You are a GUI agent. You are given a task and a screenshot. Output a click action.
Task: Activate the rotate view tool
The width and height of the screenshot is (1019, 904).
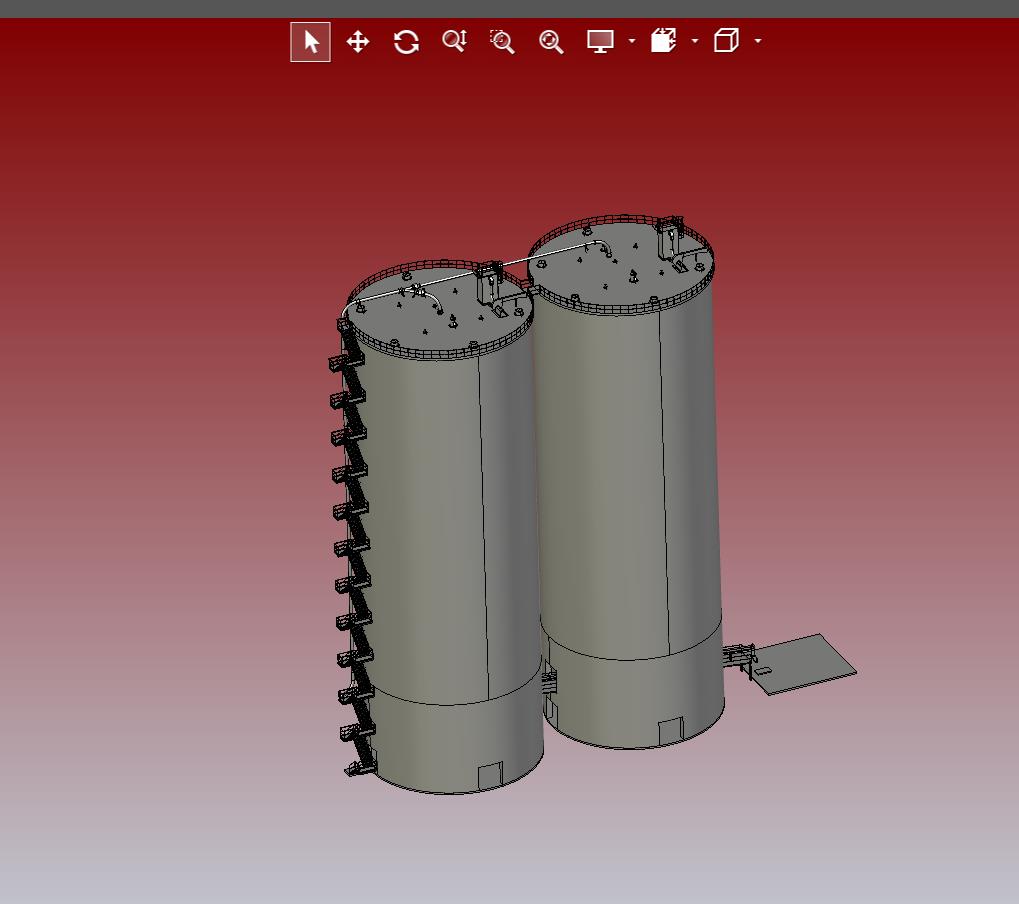pyautogui.click(x=406, y=42)
